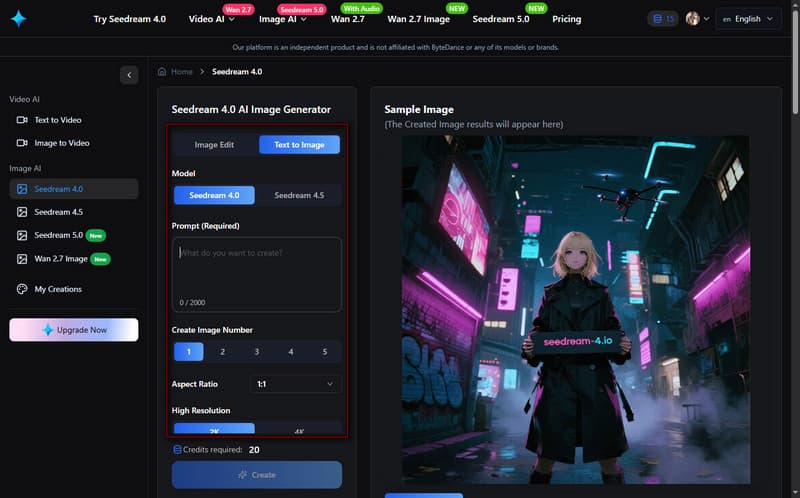Click the New badge beside Wan 2.7 Image
Screen dimensions: 800x498
pos(101,259)
